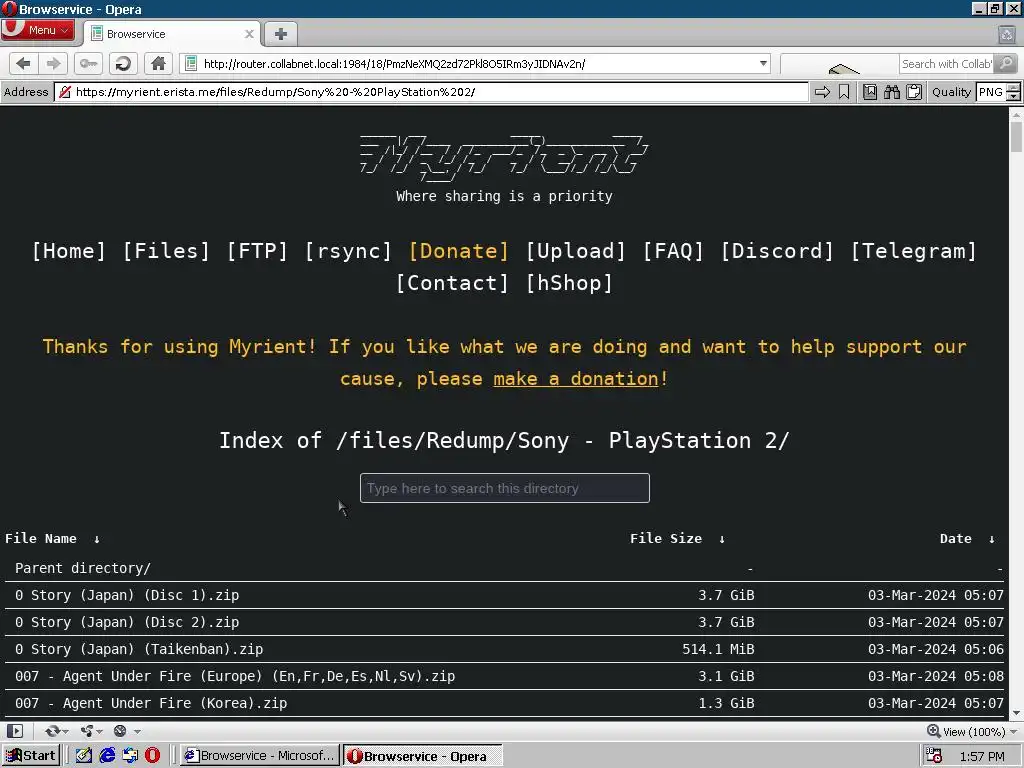Click the clipboard icon in Browservice bar
The height and width of the screenshot is (768, 1024).
914,92
